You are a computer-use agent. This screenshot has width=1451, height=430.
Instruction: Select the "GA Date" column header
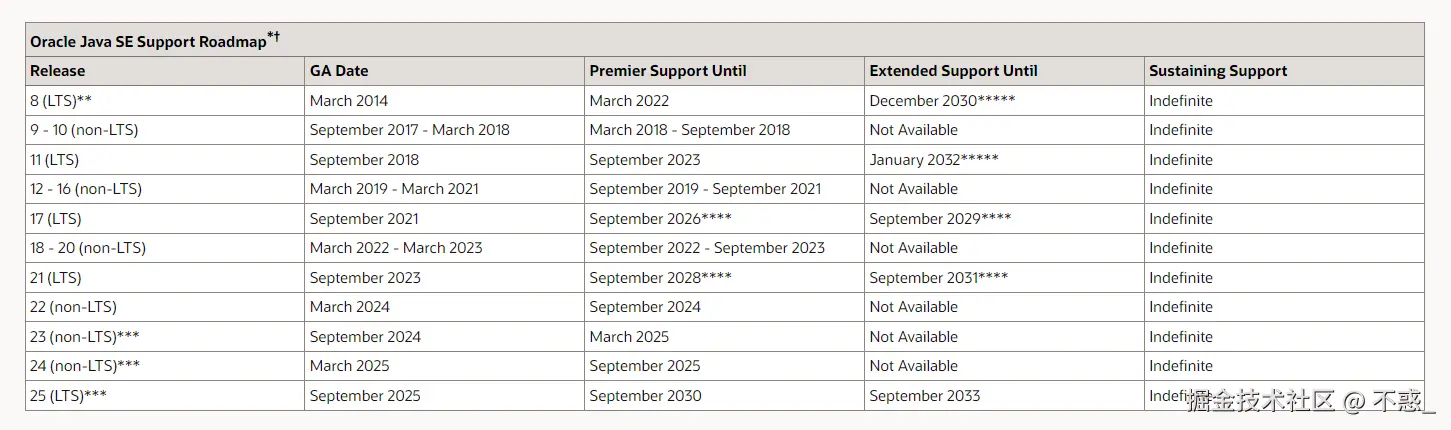tap(339, 71)
